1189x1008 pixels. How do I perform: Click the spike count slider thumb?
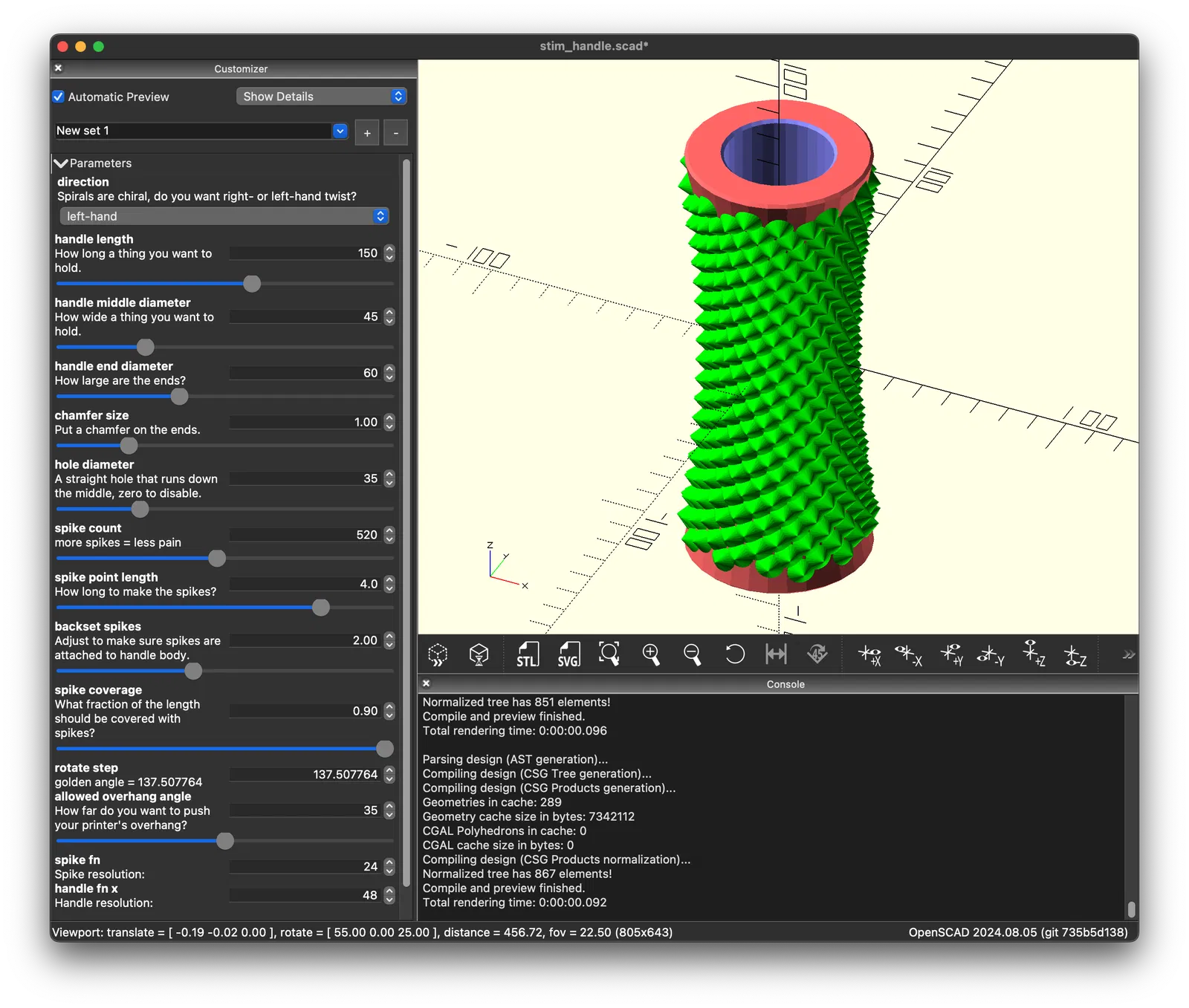click(217, 558)
